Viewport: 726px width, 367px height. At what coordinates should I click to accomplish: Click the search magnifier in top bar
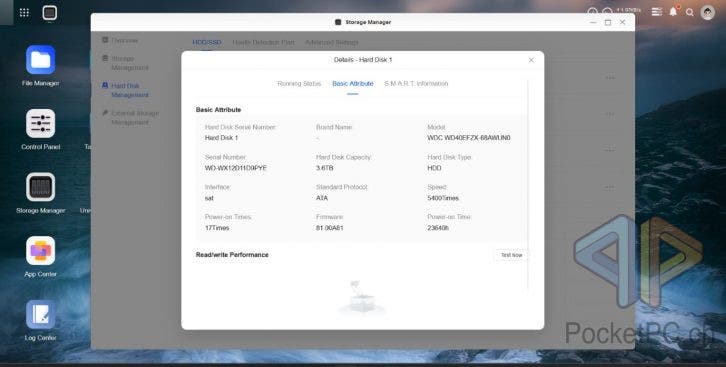(x=690, y=12)
